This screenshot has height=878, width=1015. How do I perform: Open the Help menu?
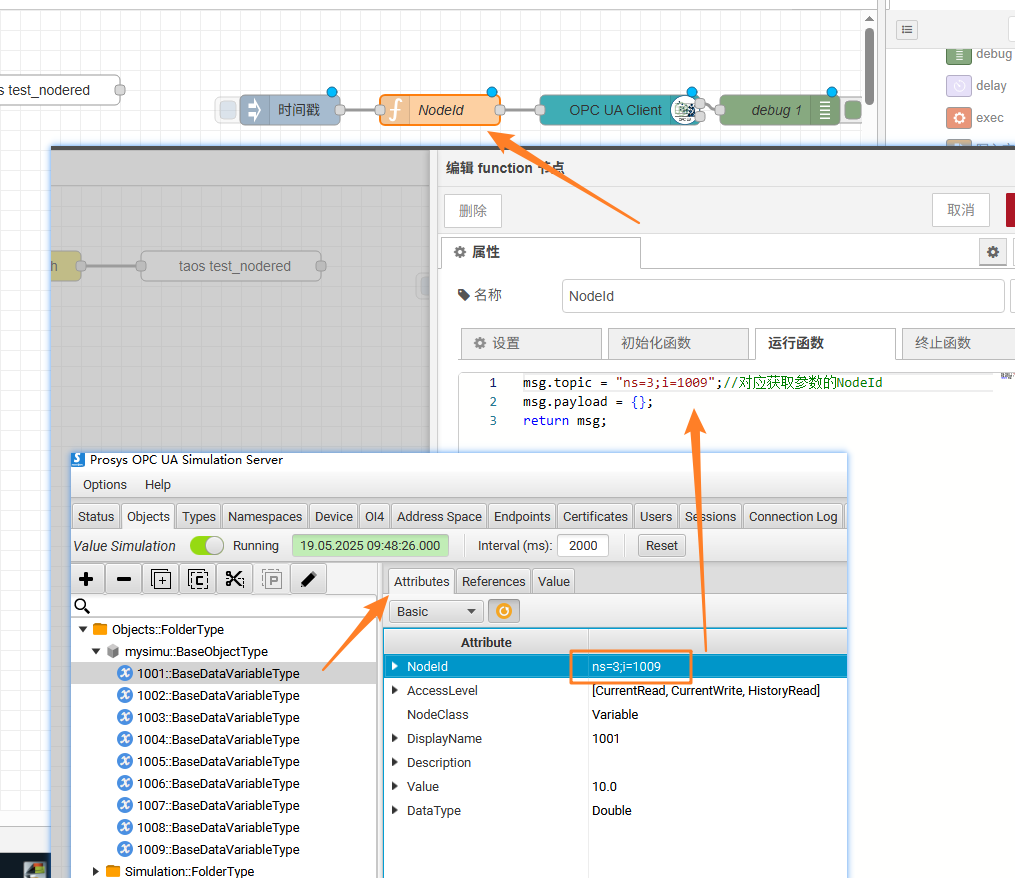[x=157, y=484]
